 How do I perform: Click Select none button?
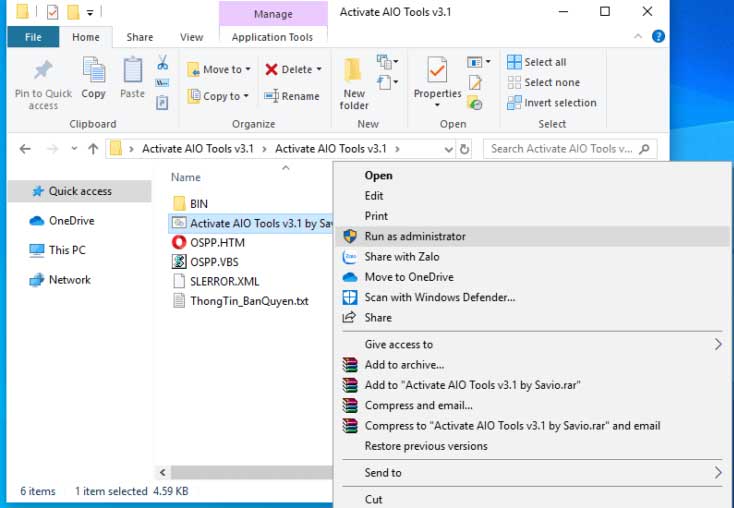[x=543, y=82]
